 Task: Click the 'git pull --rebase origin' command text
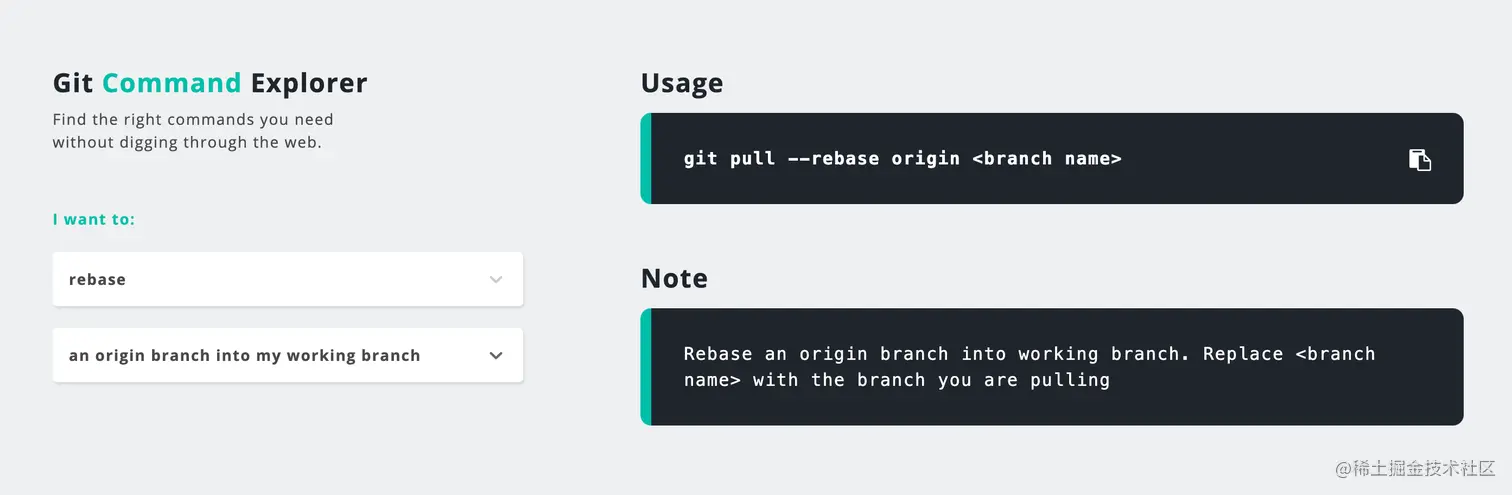point(822,159)
